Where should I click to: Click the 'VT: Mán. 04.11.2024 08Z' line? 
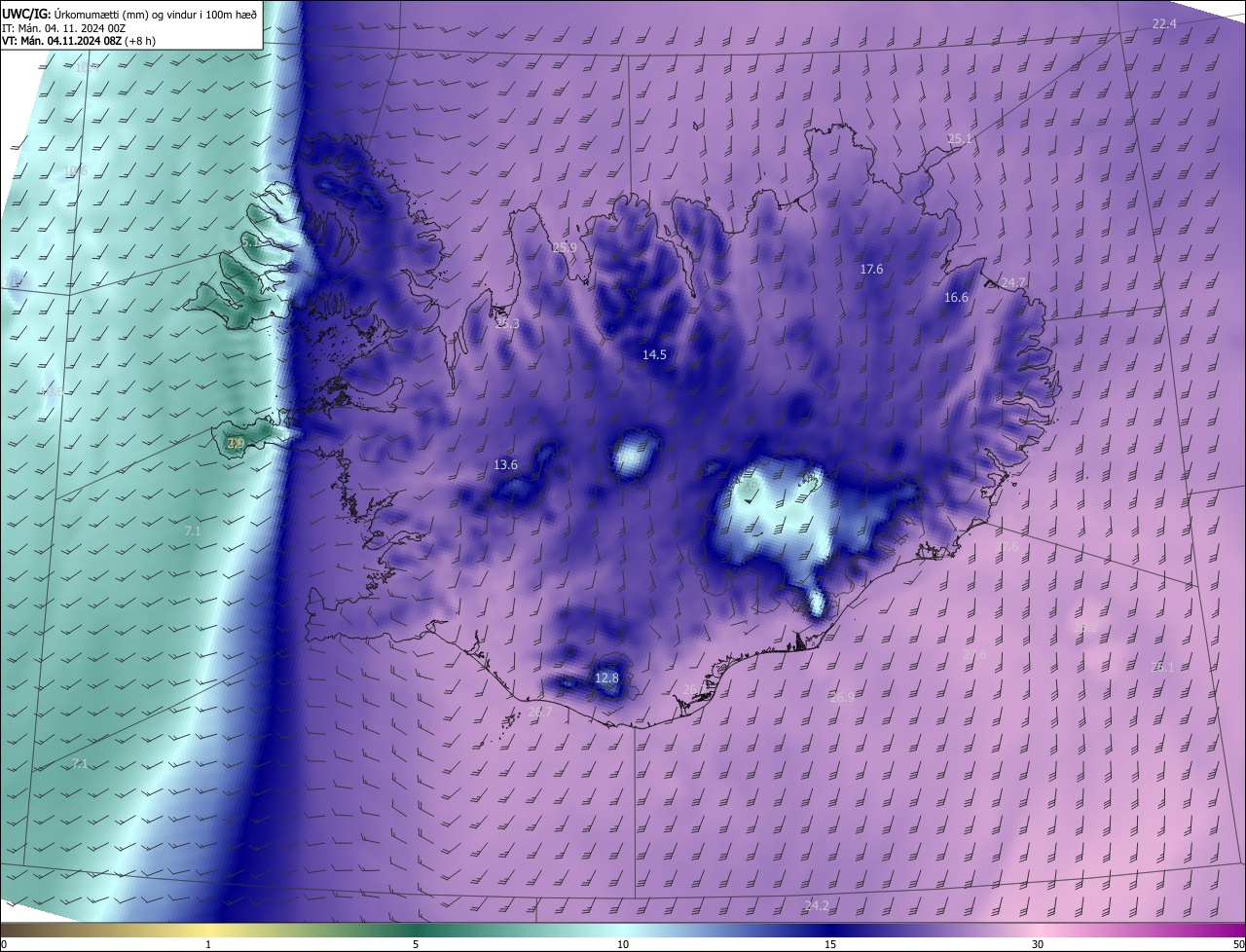click(x=79, y=41)
